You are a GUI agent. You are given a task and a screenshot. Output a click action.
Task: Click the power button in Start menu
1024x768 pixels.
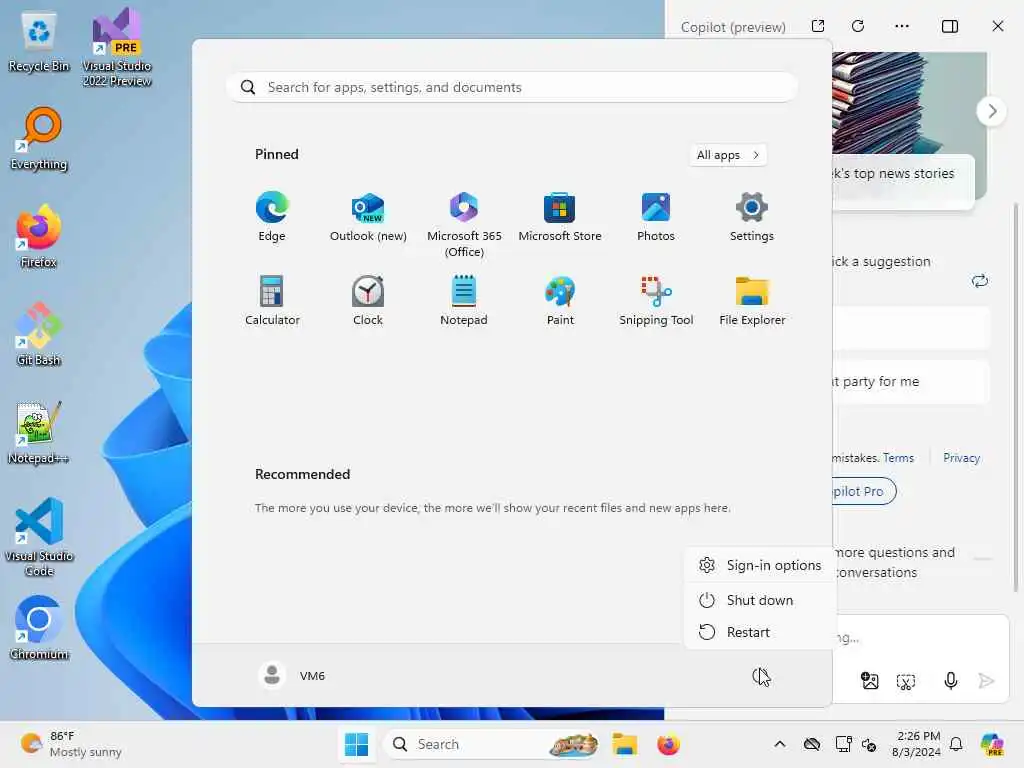pyautogui.click(x=760, y=676)
